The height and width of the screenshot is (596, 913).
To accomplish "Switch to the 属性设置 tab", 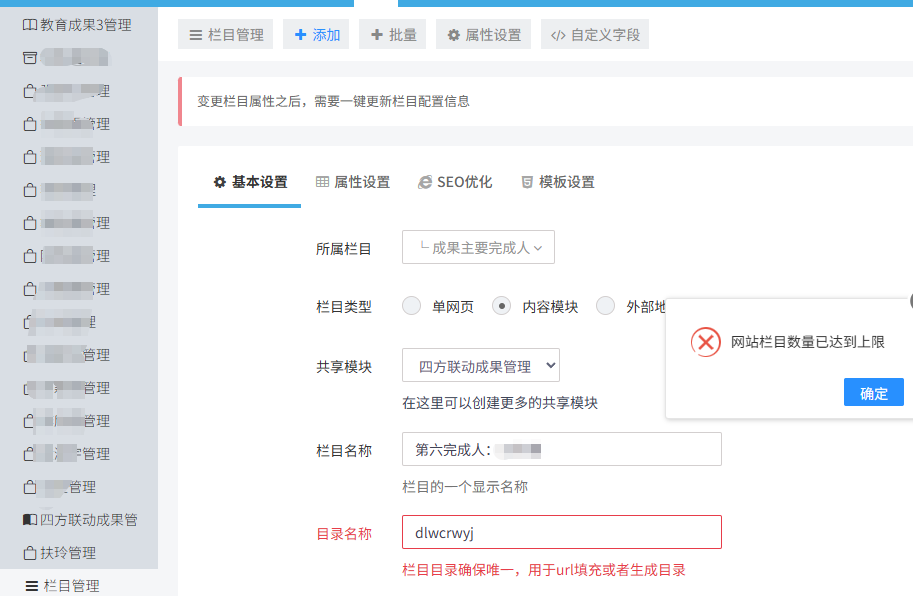I will coord(352,182).
